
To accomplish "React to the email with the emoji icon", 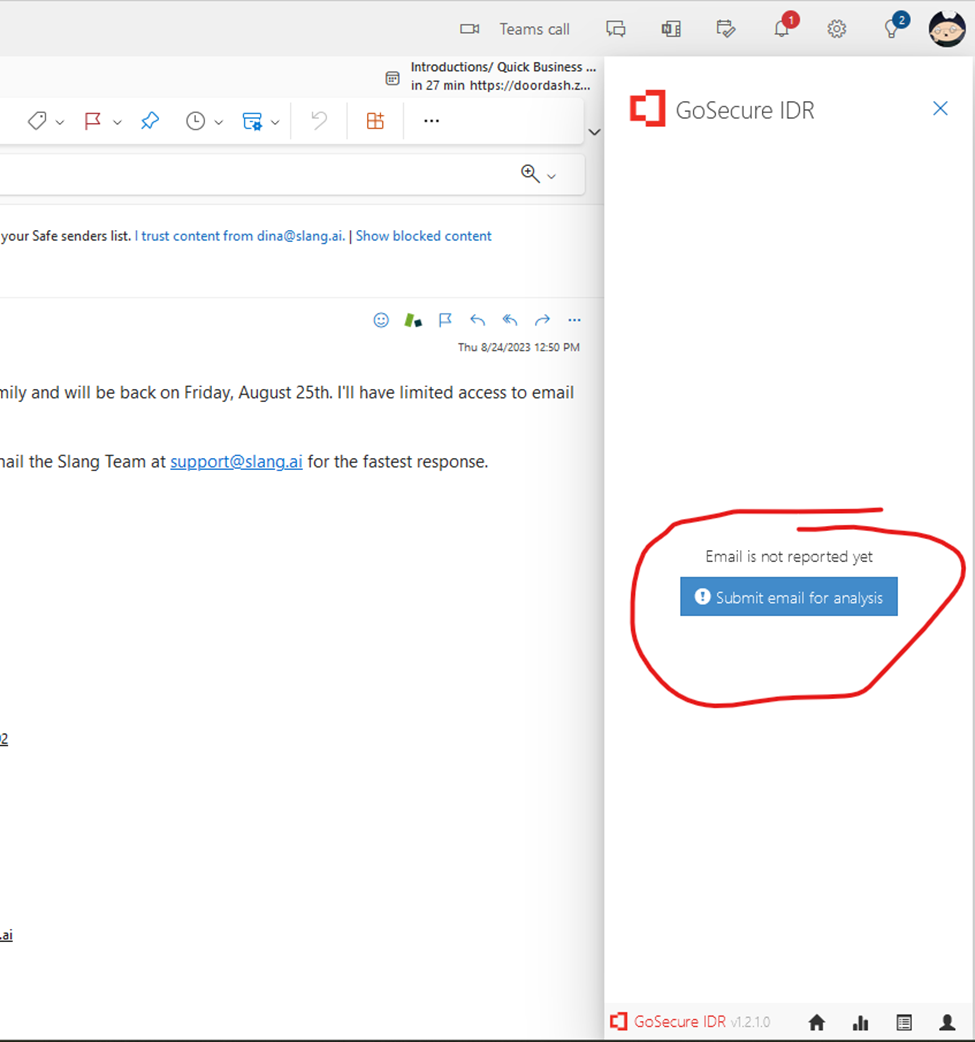I will tap(381, 320).
